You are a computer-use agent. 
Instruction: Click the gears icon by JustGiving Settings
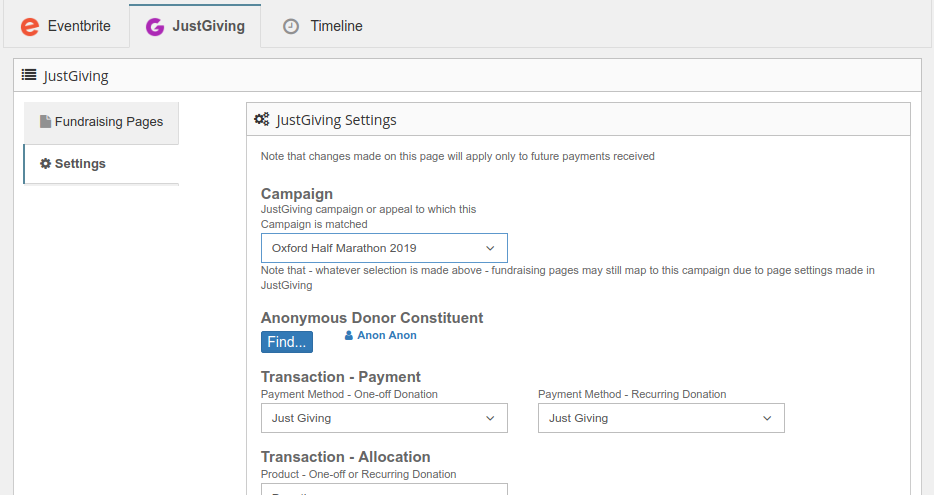(x=261, y=119)
